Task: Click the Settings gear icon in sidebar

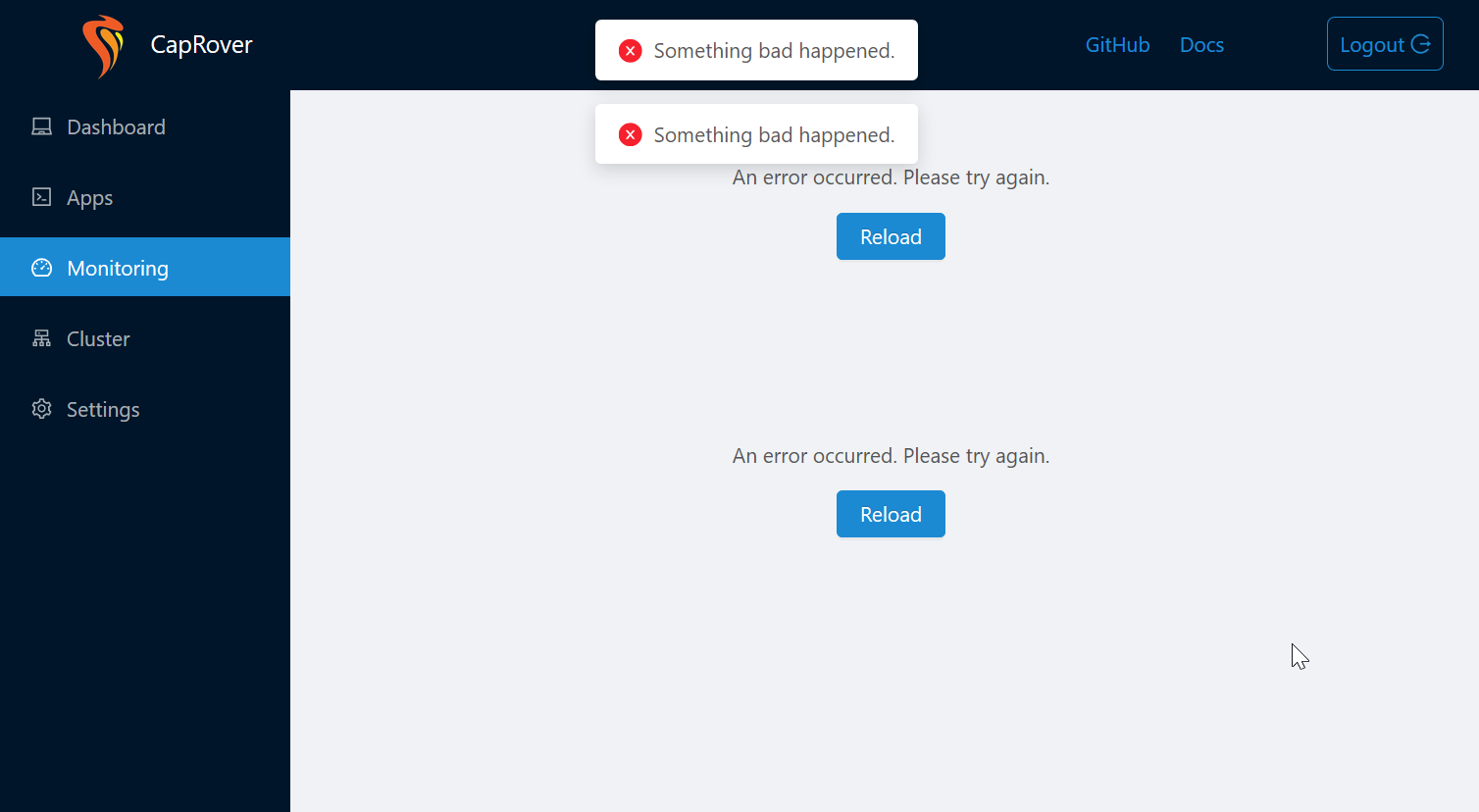Action: coord(41,409)
